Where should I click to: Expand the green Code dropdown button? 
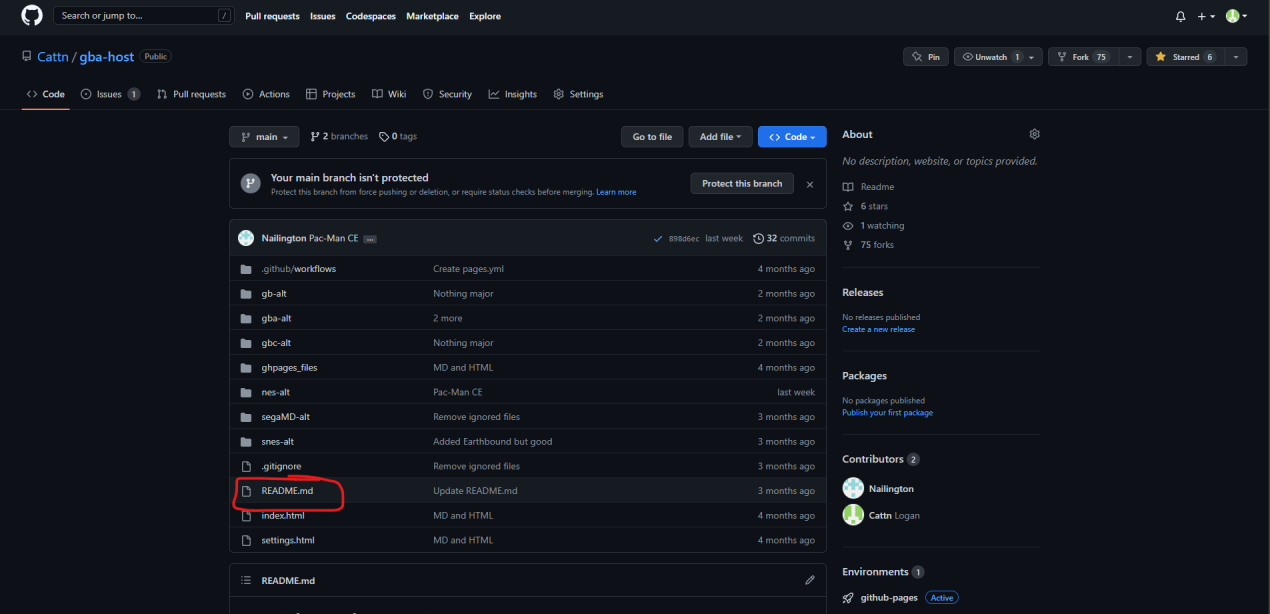pyautogui.click(x=792, y=137)
